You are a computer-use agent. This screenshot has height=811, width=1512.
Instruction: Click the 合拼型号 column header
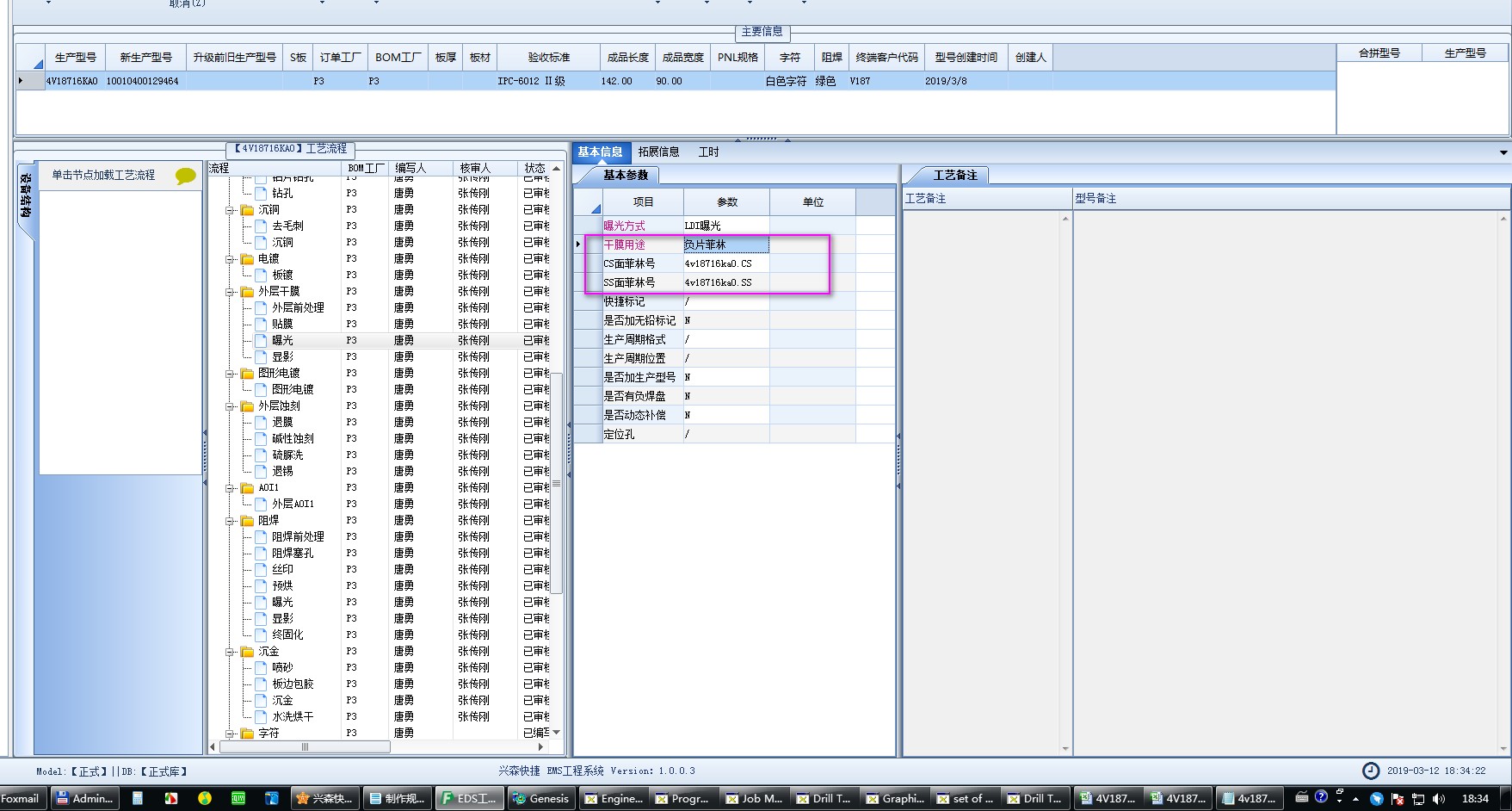[1379, 53]
